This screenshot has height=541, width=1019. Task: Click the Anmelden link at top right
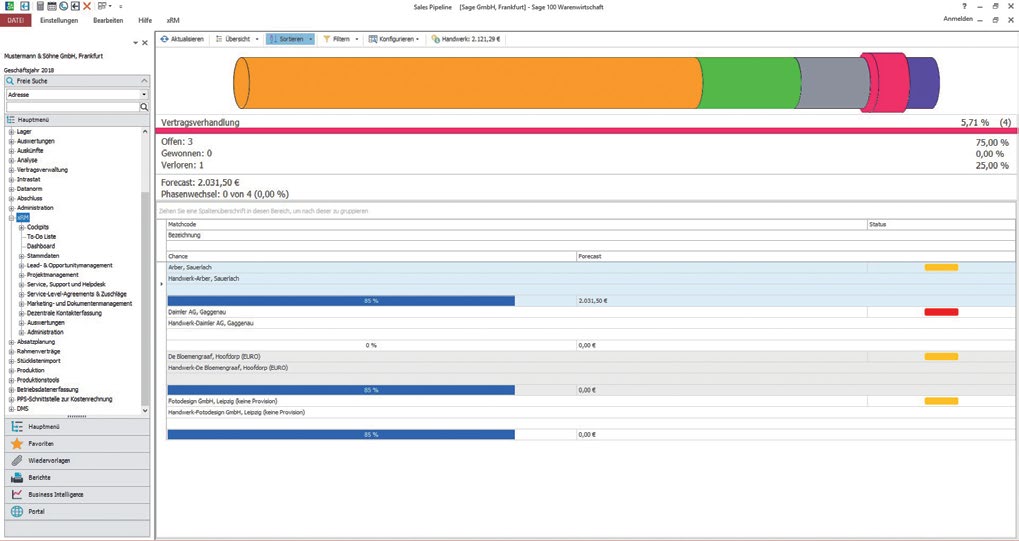(958, 19)
